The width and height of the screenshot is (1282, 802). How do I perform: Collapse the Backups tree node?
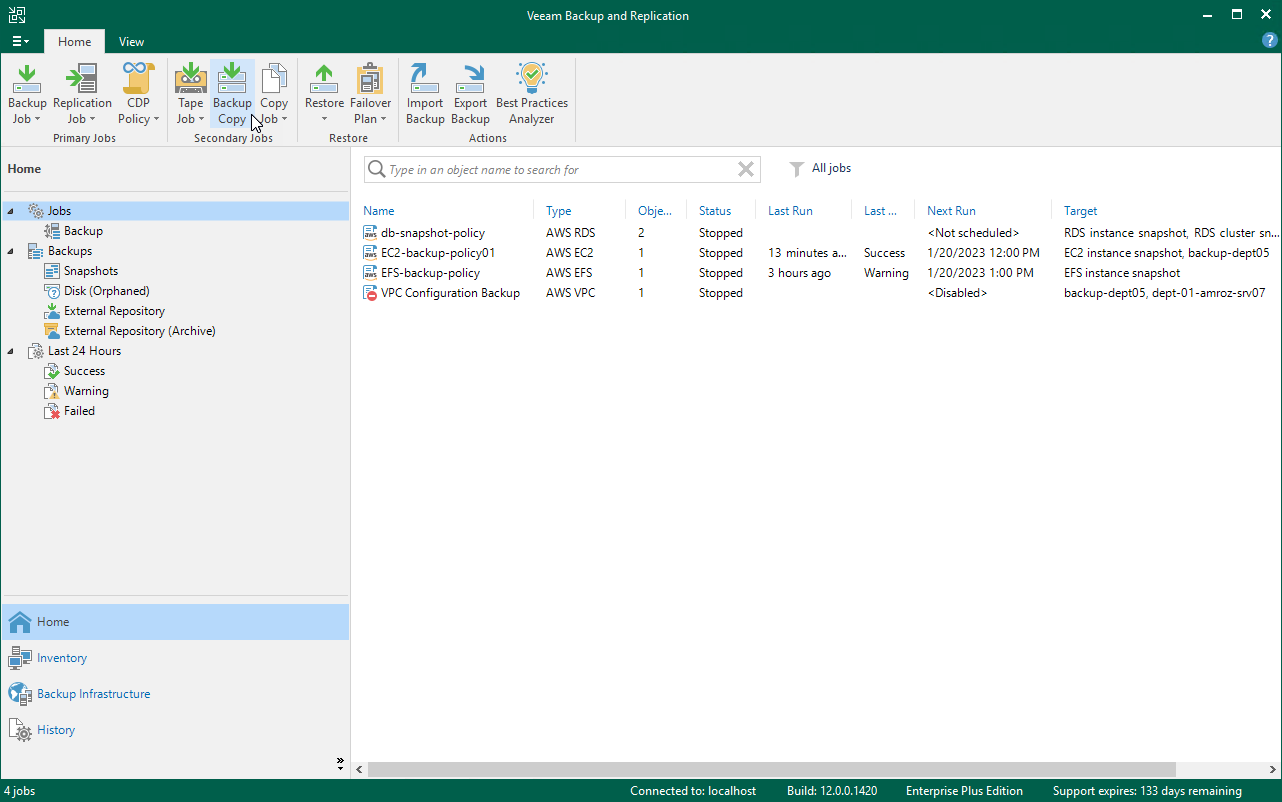[x=10, y=251]
